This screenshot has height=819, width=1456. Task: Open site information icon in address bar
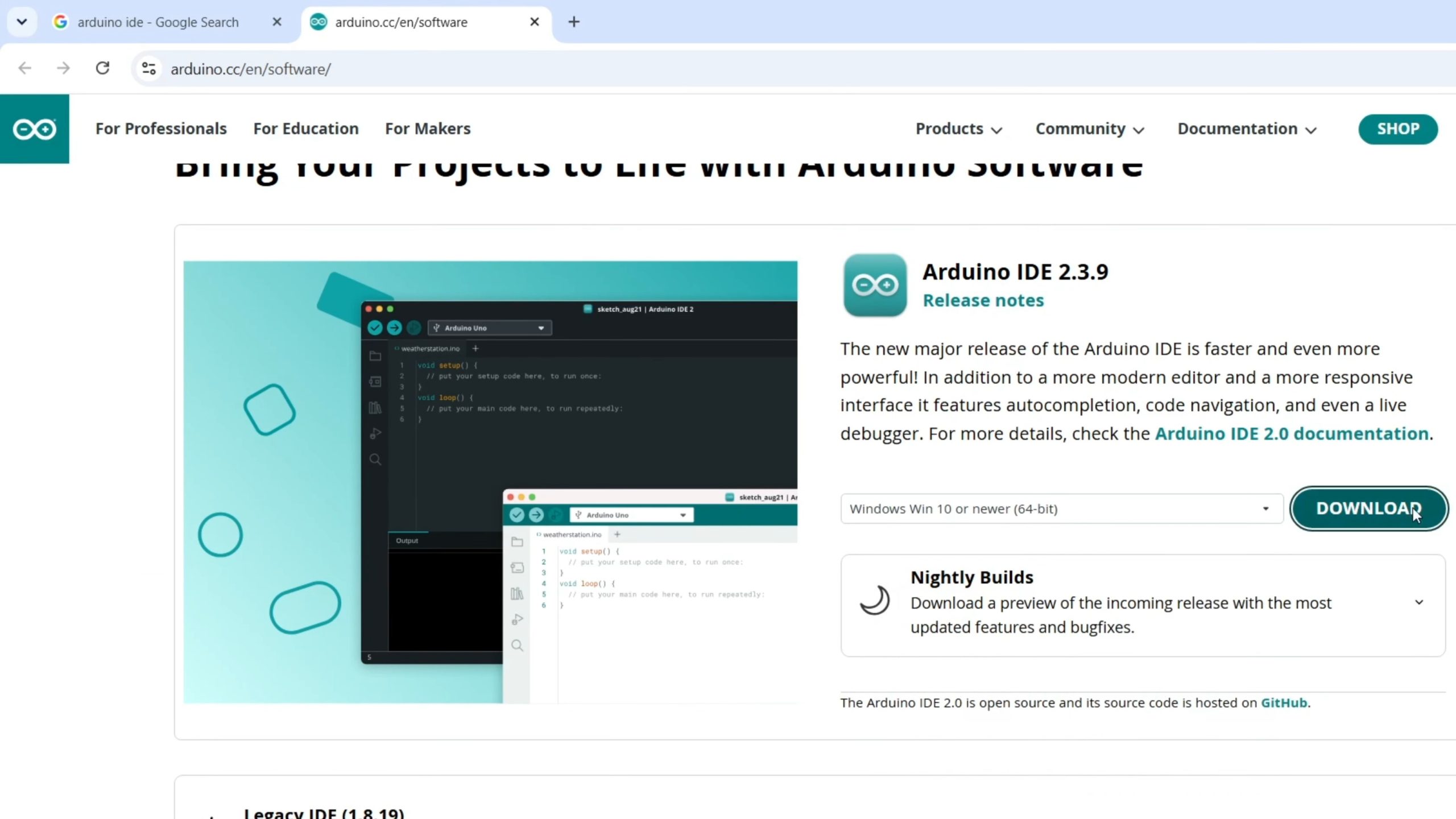click(x=149, y=69)
